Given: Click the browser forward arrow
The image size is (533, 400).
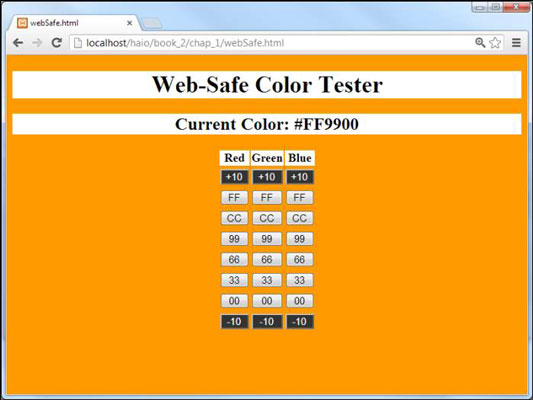Looking at the screenshot, I should click(37, 43).
